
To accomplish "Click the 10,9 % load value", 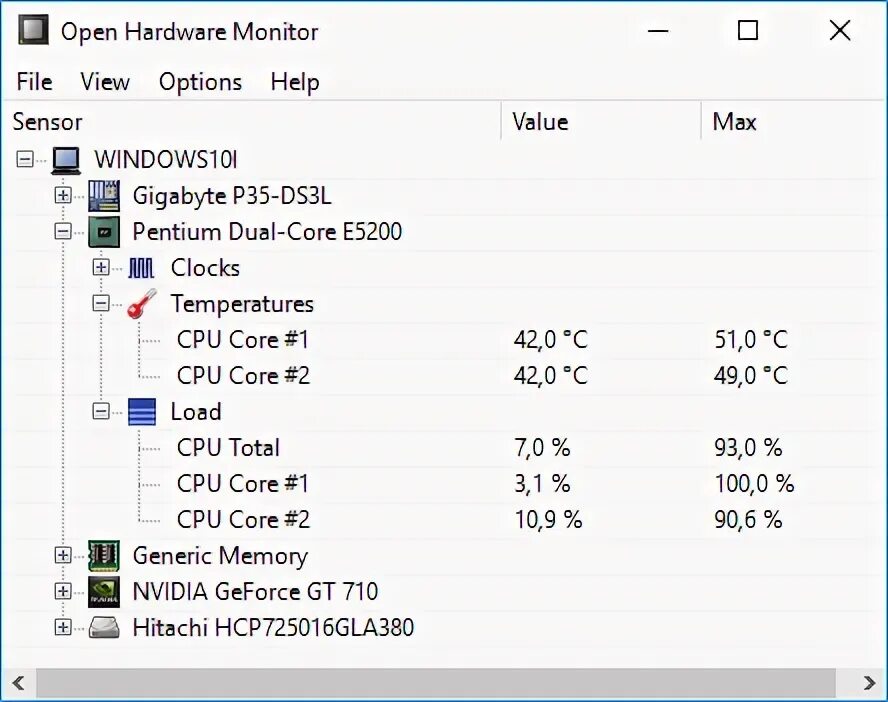I will [548, 520].
